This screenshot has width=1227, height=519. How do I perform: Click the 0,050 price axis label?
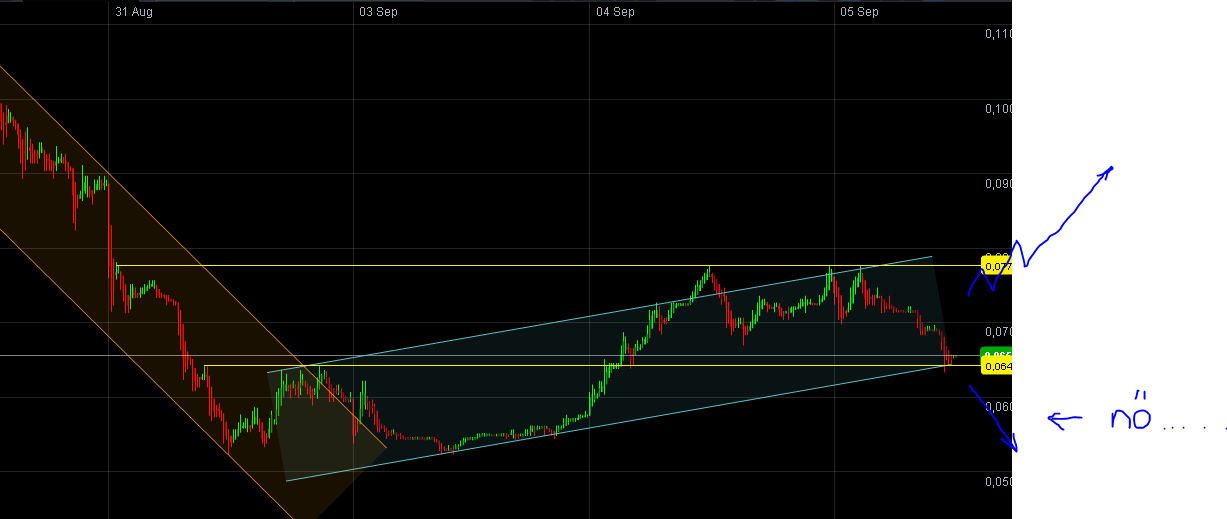point(998,481)
